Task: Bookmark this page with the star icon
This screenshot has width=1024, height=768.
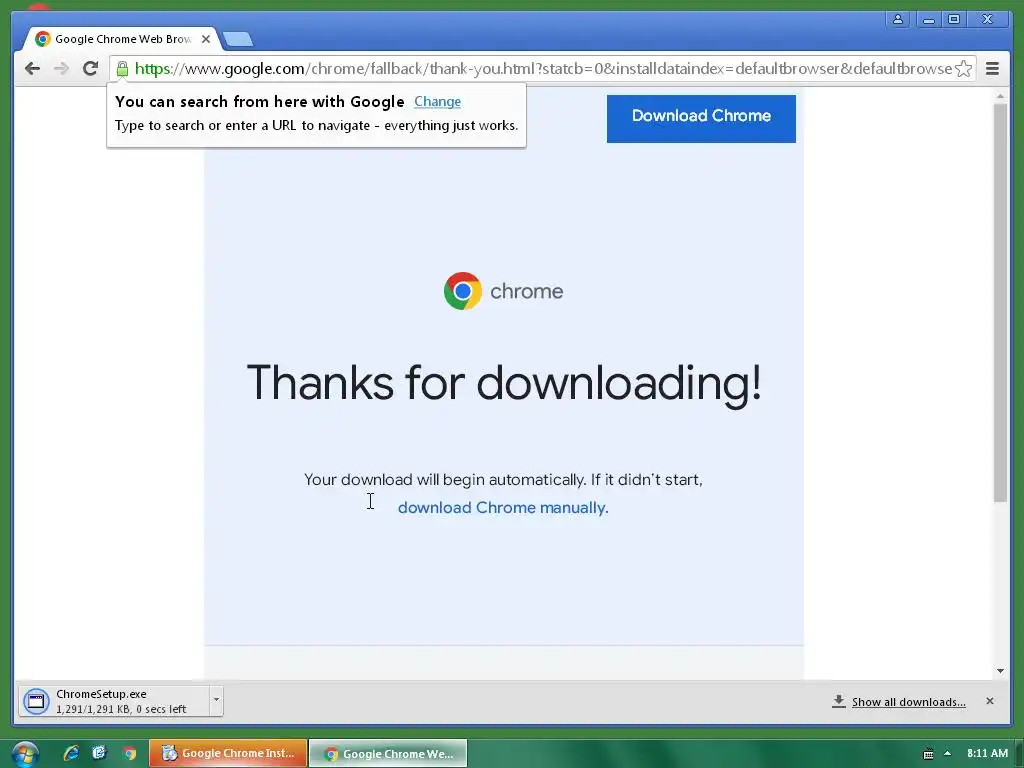Action: click(963, 69)
